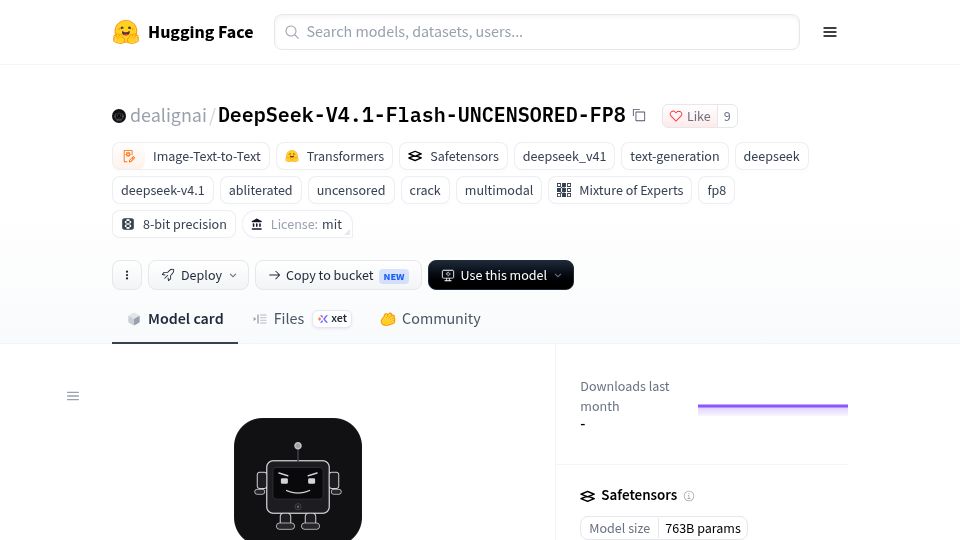The height and width of the screenshot is (540, 960).
Task: Select the fp8 tag
Action: [x=716, y=190]
